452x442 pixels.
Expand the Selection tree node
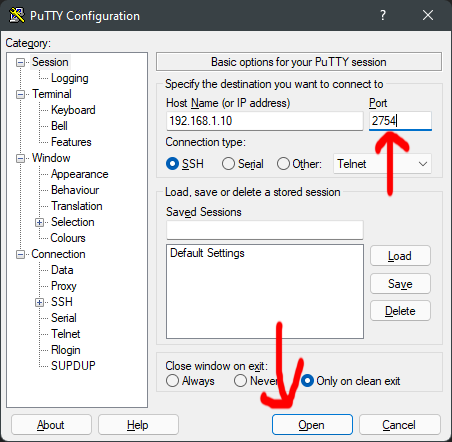(x=39, y=222)
